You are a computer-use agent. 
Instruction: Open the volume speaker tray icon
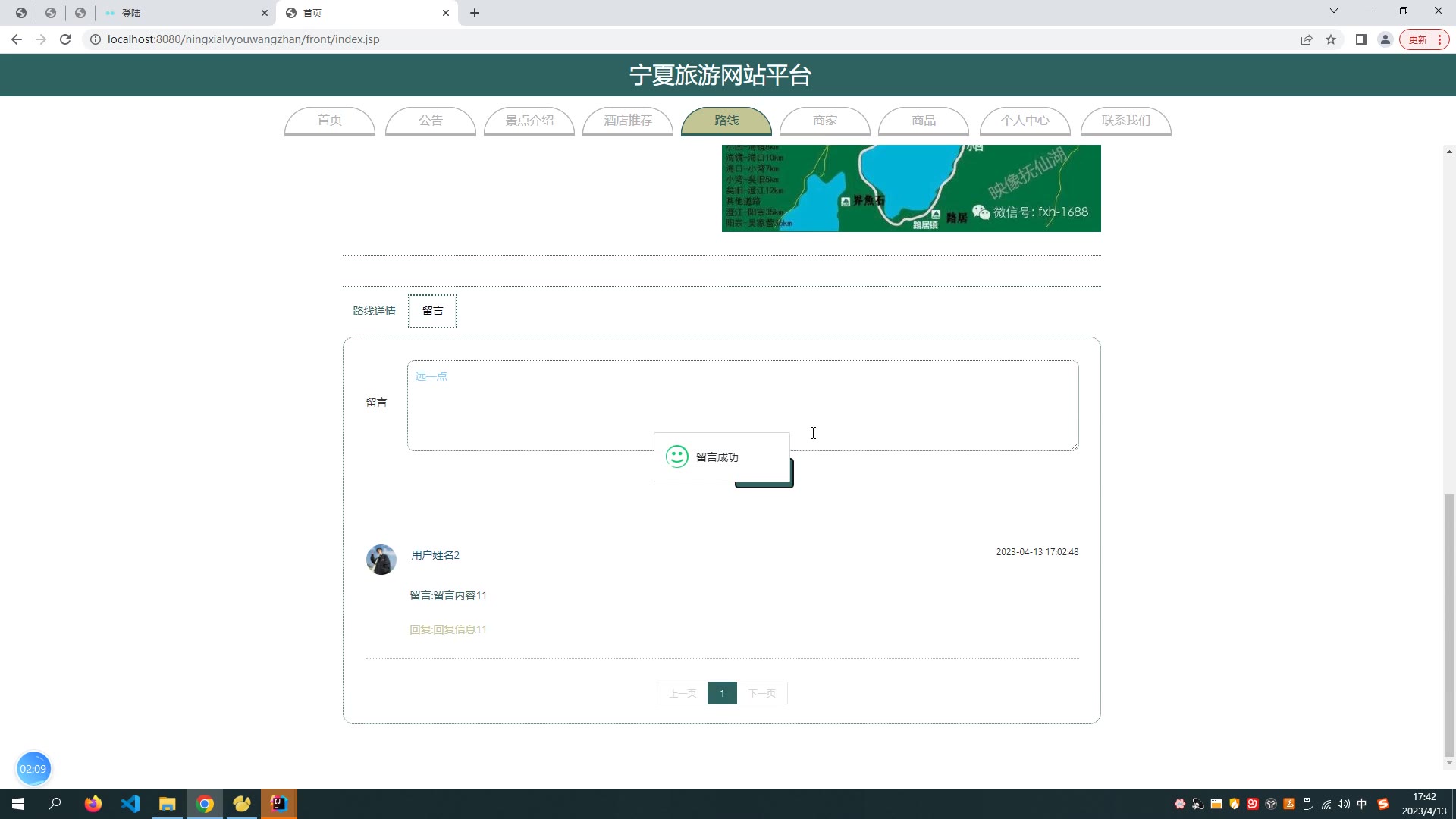[1344, 804]
